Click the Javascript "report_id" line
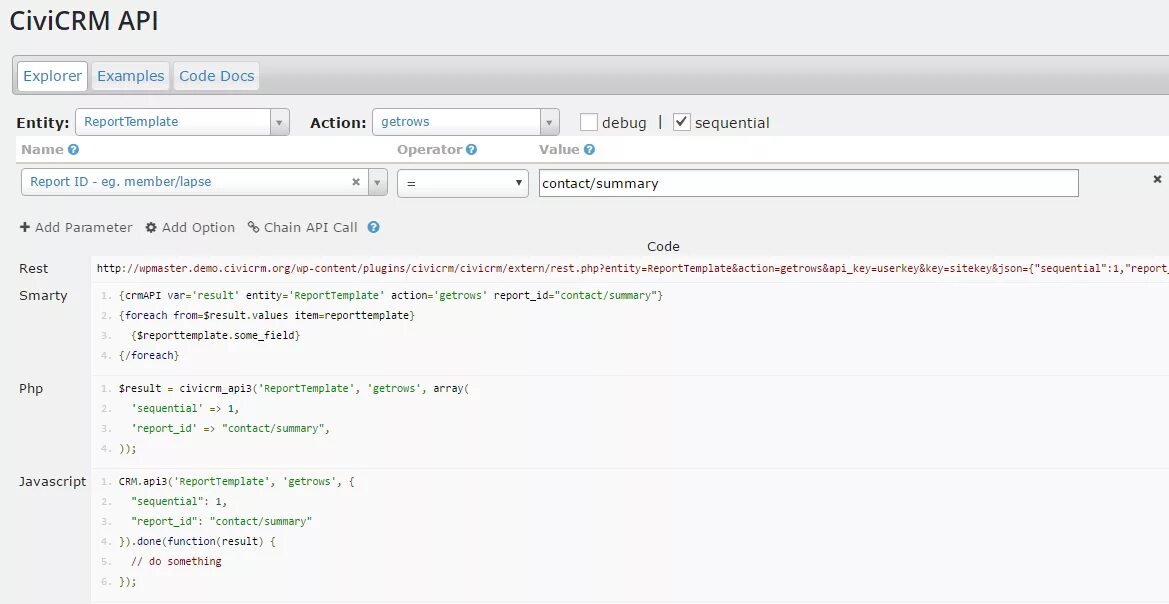The image size is (1169, 604). click(x=221, y=522)
